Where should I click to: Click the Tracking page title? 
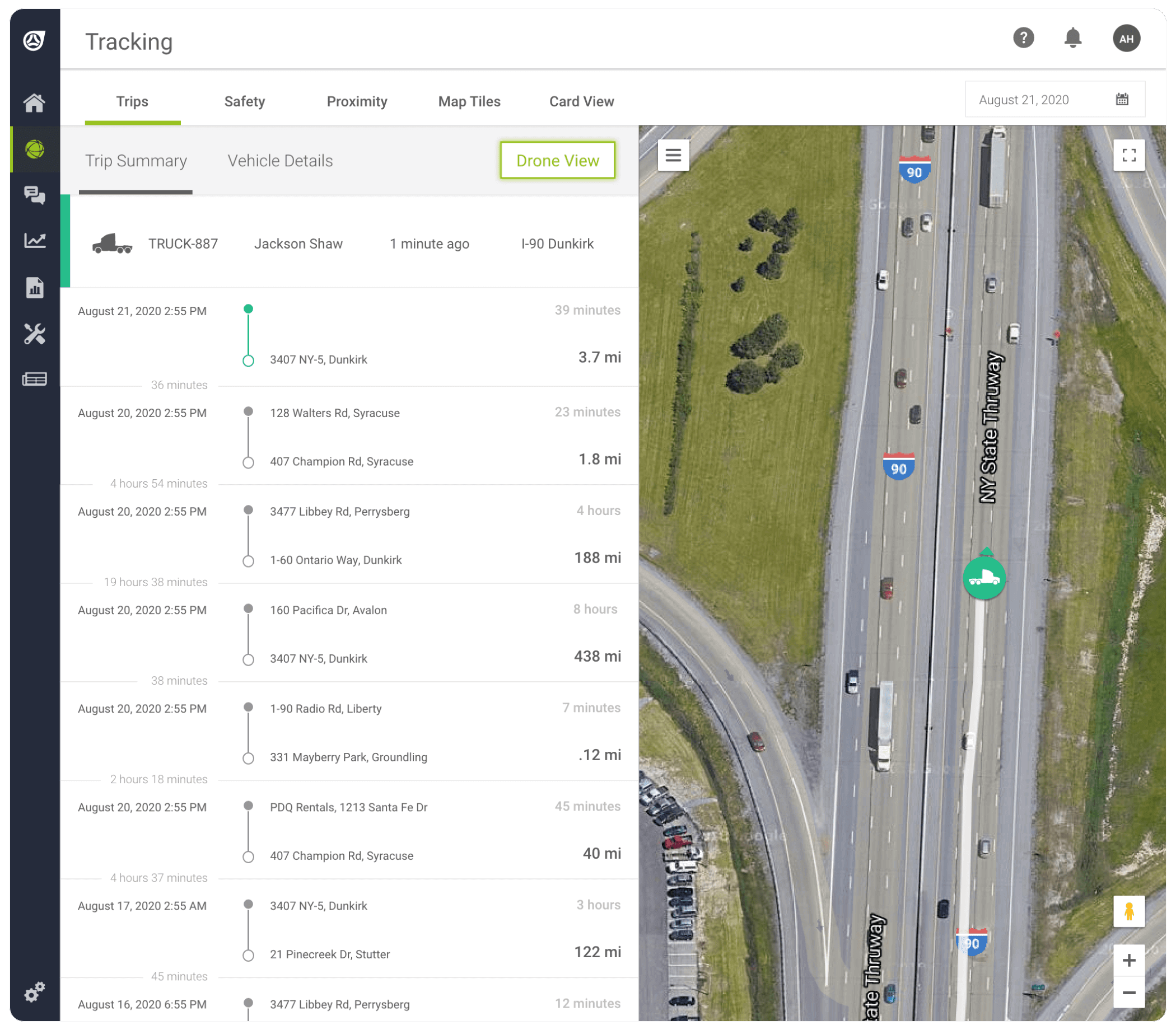click(x=129, y=42)
